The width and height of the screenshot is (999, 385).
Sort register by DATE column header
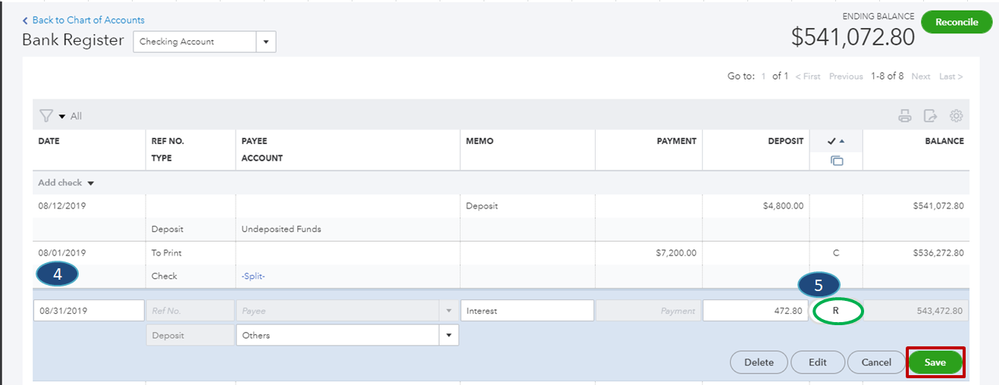(x=49, y=142)
